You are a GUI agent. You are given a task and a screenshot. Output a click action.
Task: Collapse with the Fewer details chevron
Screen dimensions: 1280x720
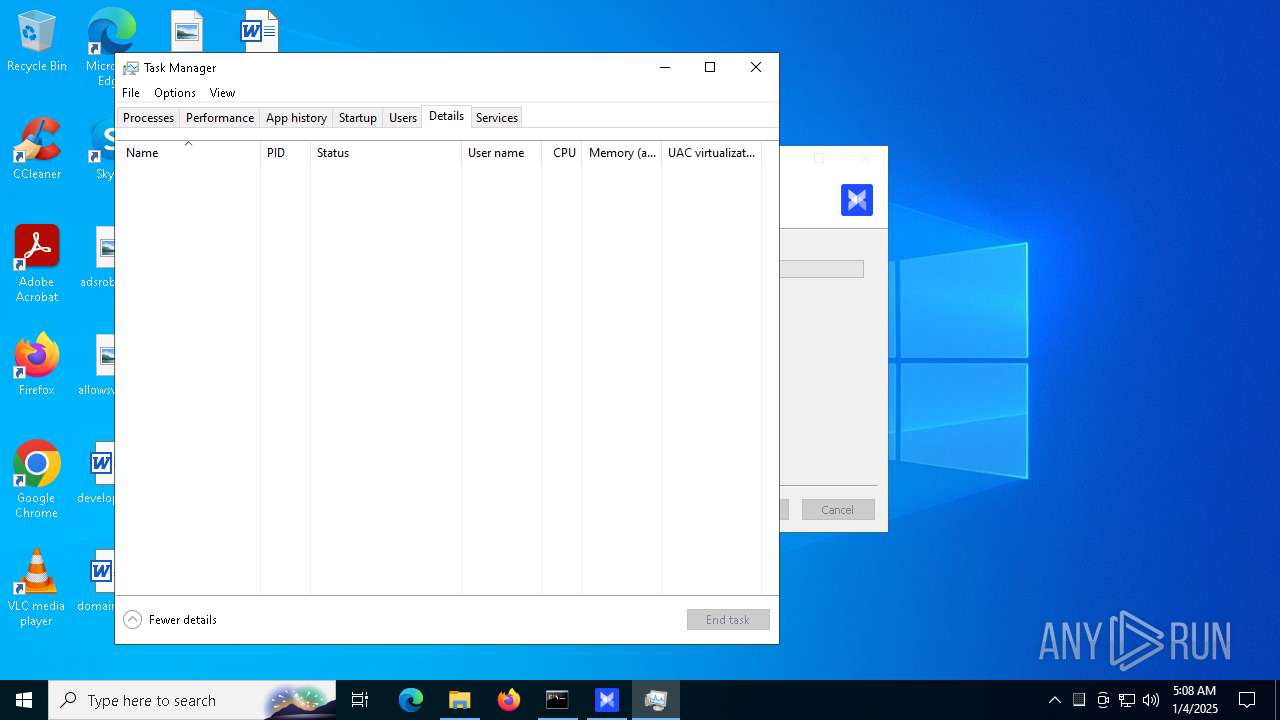coord(132,620)
